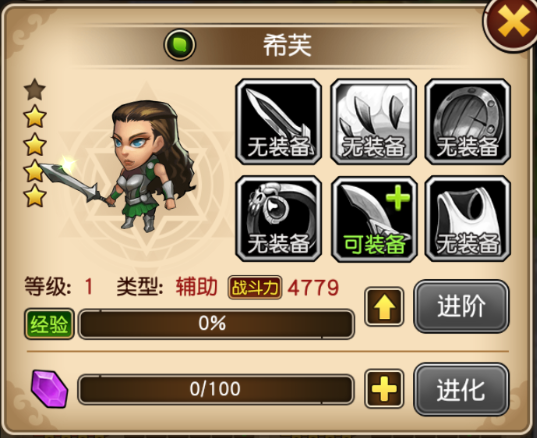Tap the purple soul gem icon
Viewport: 537px width, 438px height.
coord(49,389)
